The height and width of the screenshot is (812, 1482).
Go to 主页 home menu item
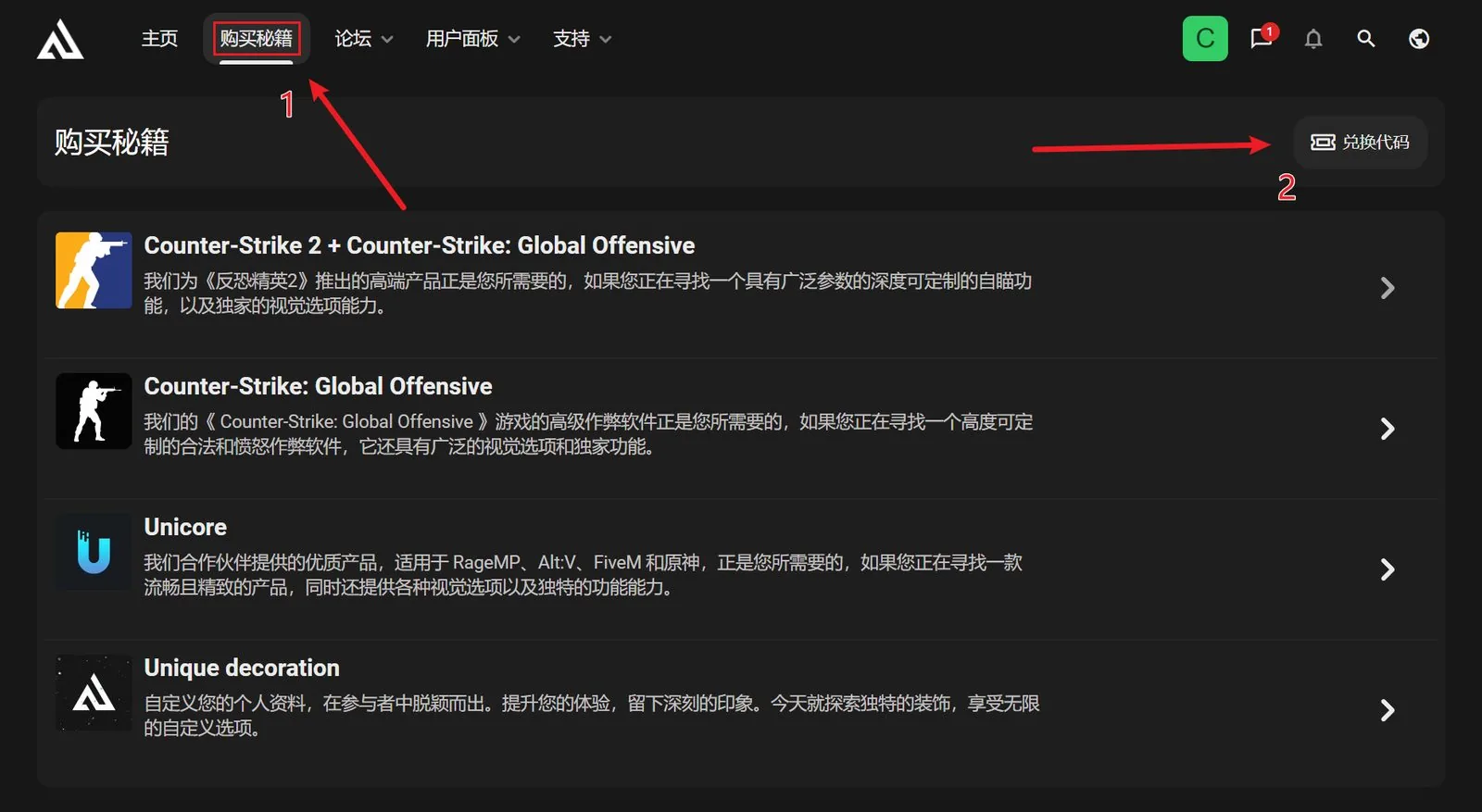click(x=159, y=39)
